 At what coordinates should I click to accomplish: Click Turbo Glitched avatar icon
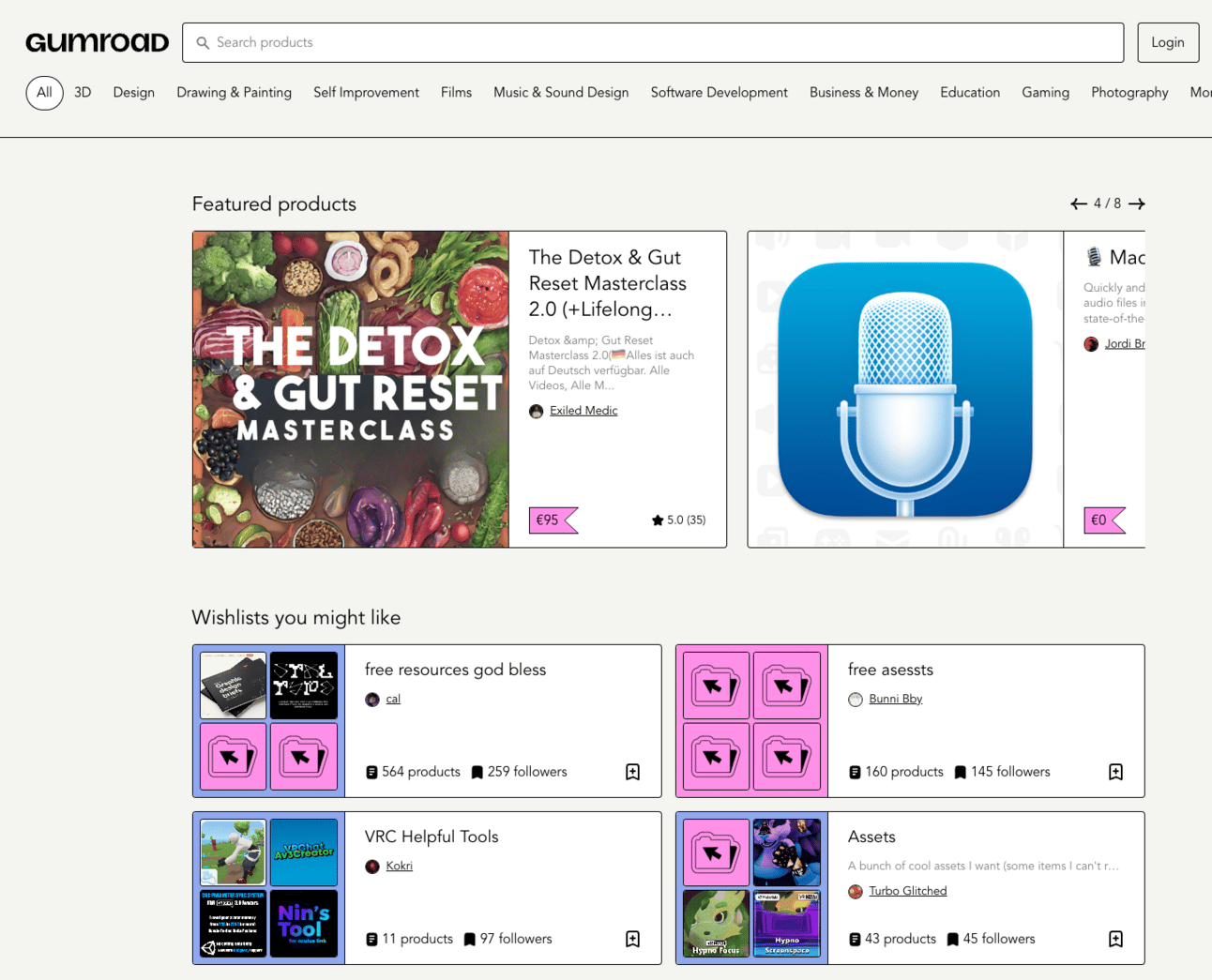tap(856, 892)
